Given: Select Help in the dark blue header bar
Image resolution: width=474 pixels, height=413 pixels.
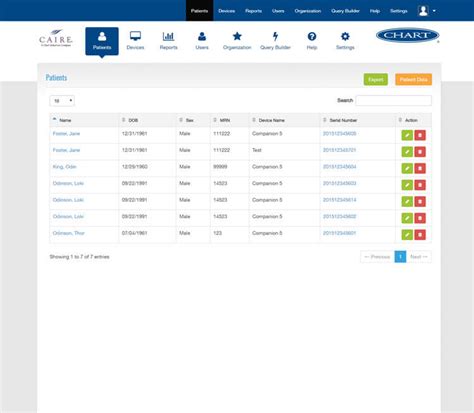Looking at the screenshot, I should point(375,11).
